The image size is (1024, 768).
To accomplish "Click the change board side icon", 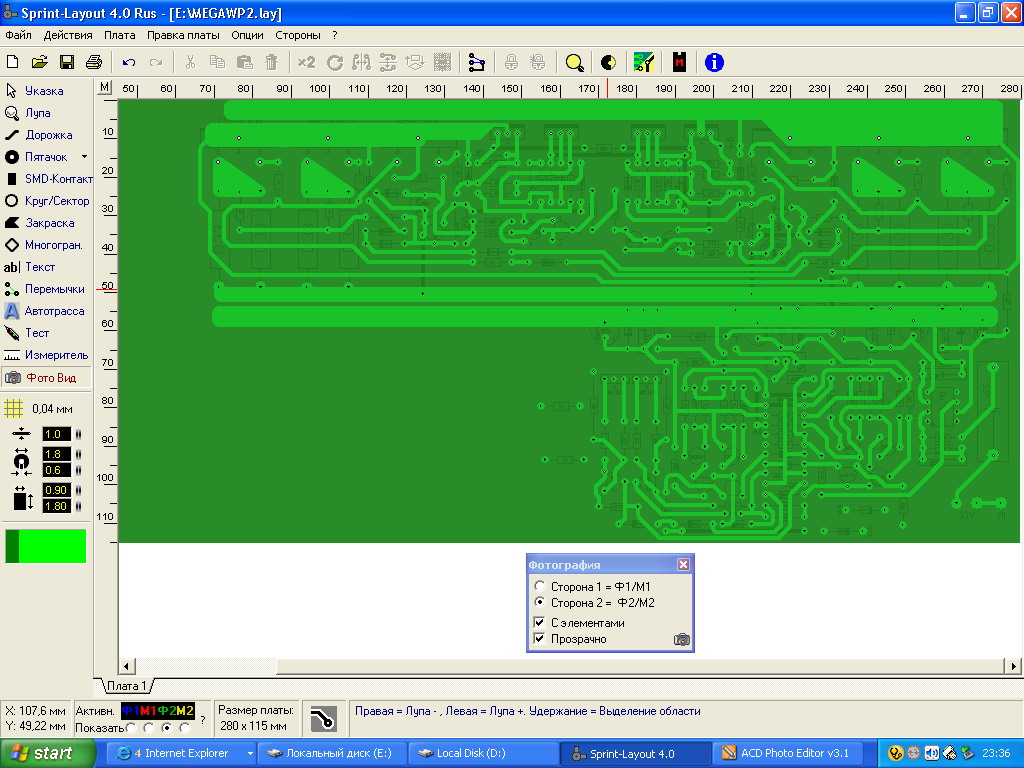I will 415,63.
